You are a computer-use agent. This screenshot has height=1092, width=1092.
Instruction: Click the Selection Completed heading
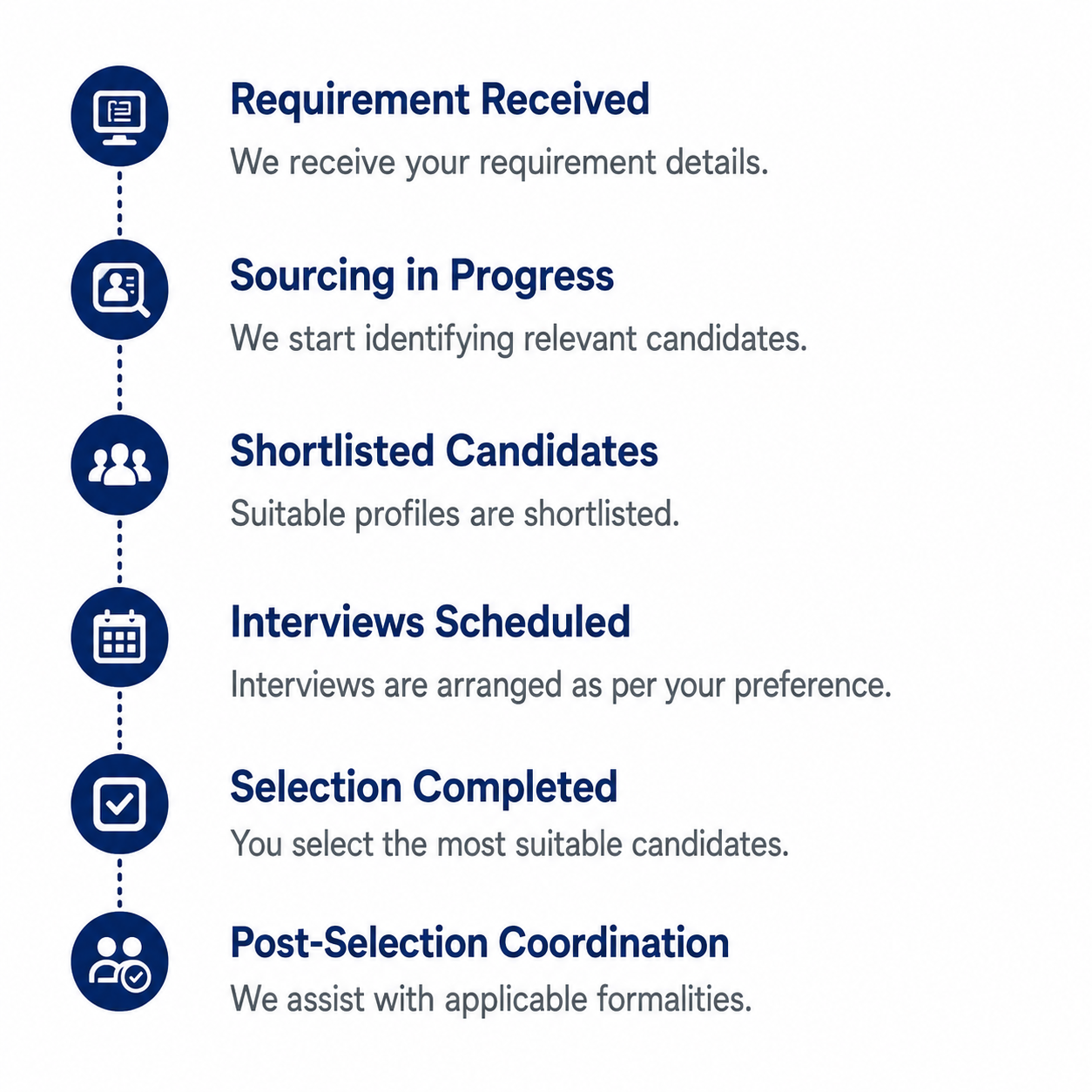424,788
